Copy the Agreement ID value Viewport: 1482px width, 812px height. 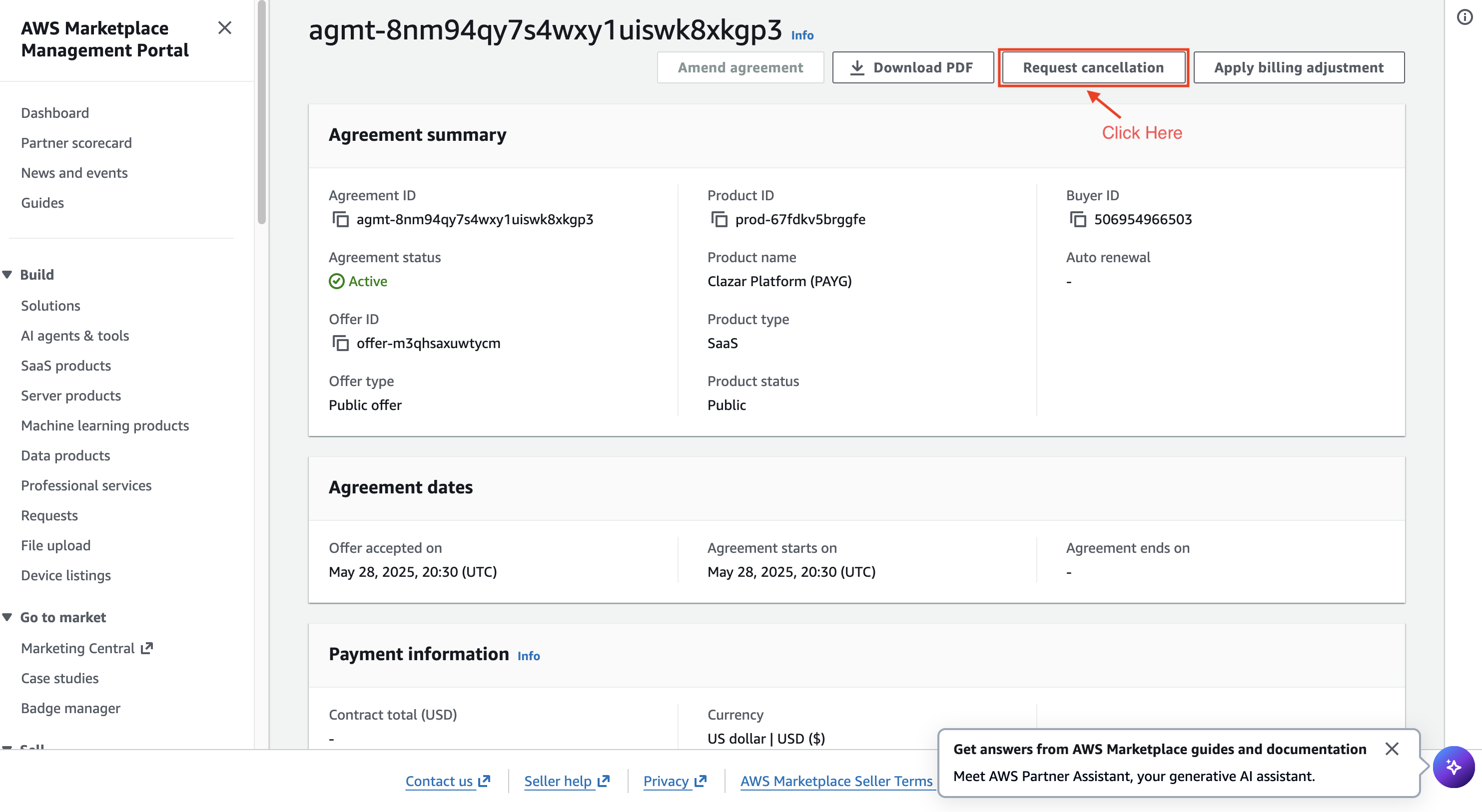[341, 219]
